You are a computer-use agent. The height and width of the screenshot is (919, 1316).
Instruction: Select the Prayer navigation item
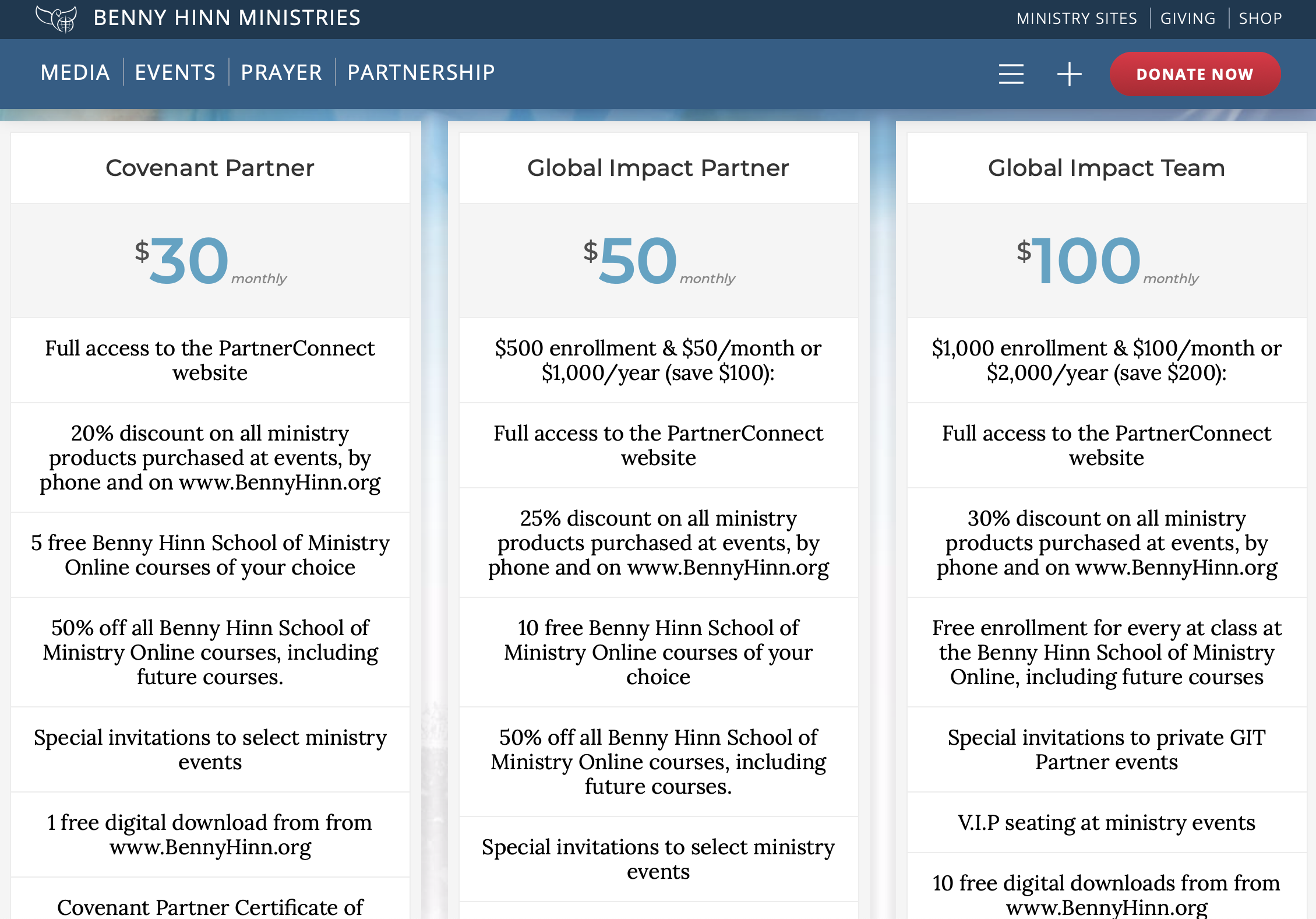click(x=281, y=73)
